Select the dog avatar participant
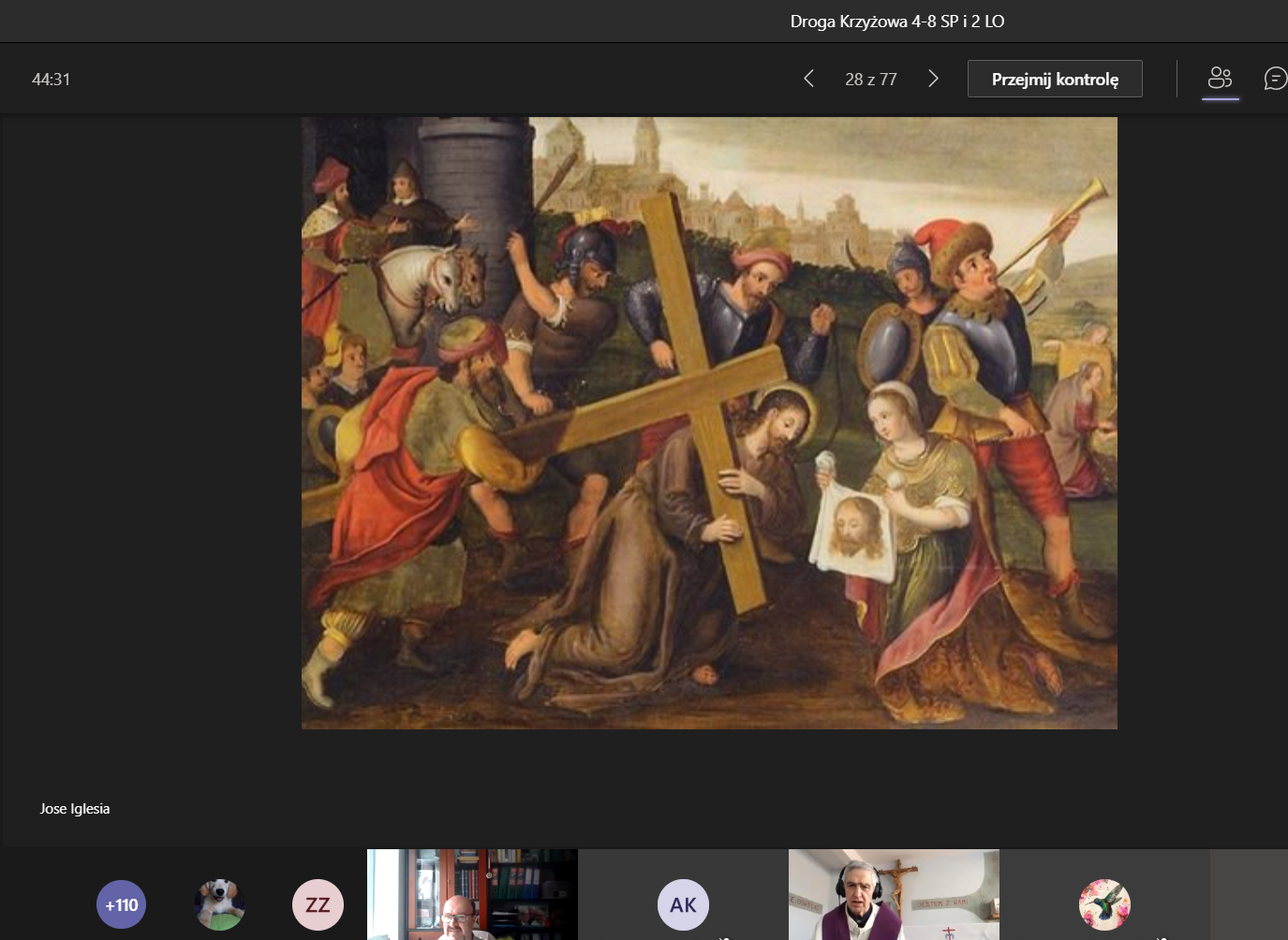This screenshot has height=940, width=1288. pos(219,904)
